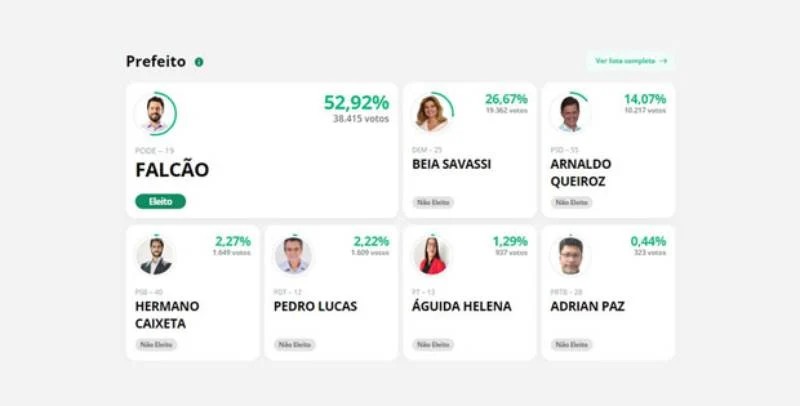Click 'Não Eleito' badge under Pedro Lucas
Image resolution: width=800 pixels, height=406 pixels.
294,345
